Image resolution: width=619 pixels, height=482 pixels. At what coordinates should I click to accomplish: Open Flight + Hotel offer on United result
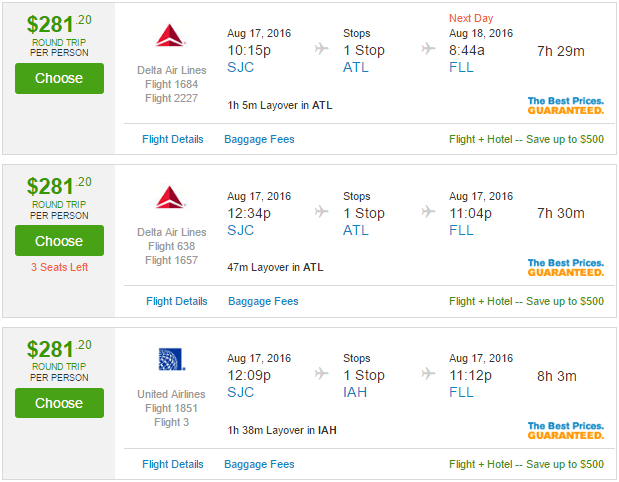click(526, 464)
